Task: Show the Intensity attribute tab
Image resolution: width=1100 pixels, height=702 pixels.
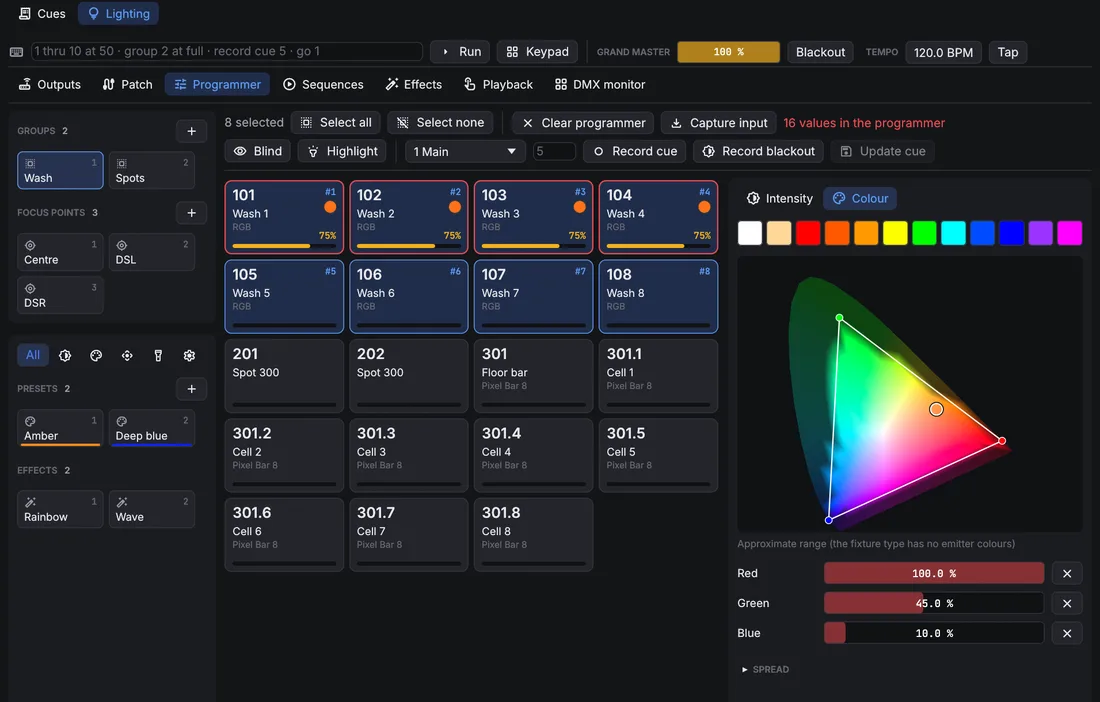Action: click(x=779, y=198)
